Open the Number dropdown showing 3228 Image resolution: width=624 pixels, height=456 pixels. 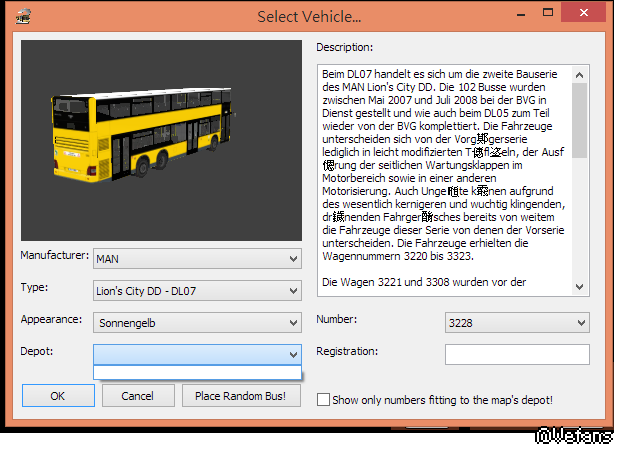[517, 323]
